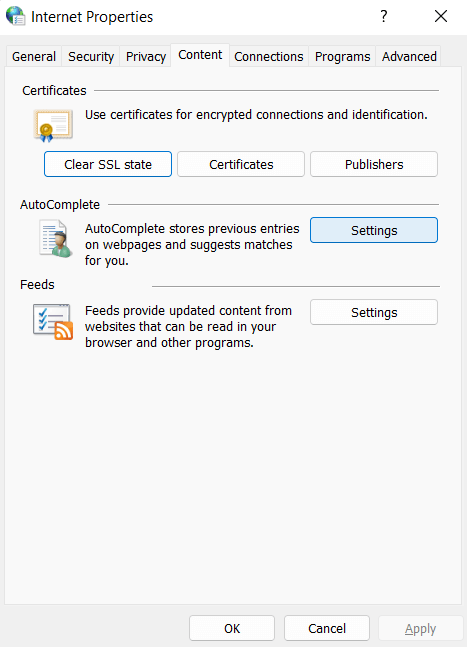Screen dimensions: 467x647
Task: Click the 'Feeds provide updated content' description
Action: [188, 326]
